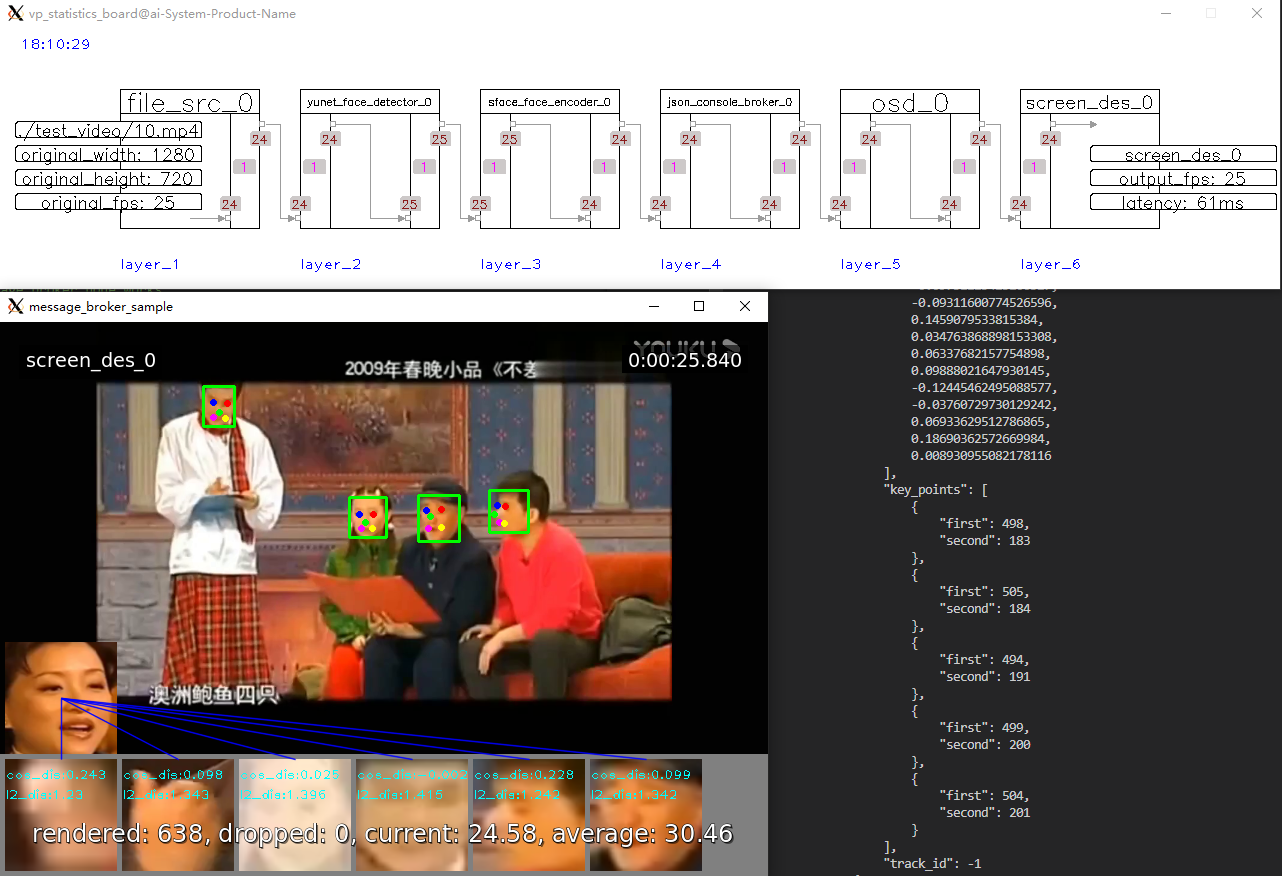Select the yunet_face_detector_0 node title

click(370, 102)
